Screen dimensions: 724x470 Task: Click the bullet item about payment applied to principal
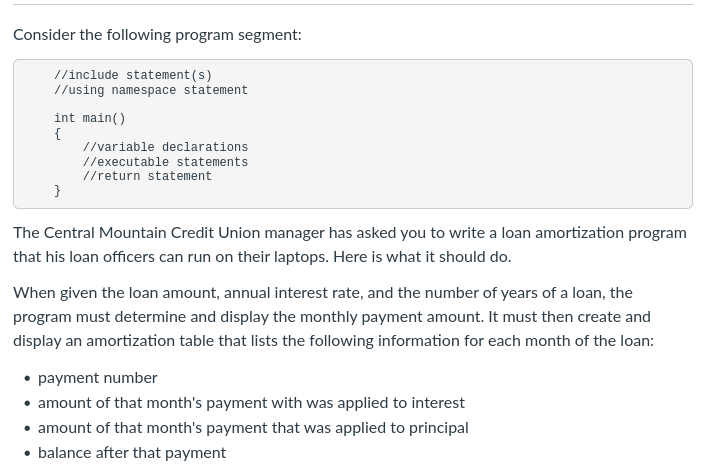(x=253, y=428)
